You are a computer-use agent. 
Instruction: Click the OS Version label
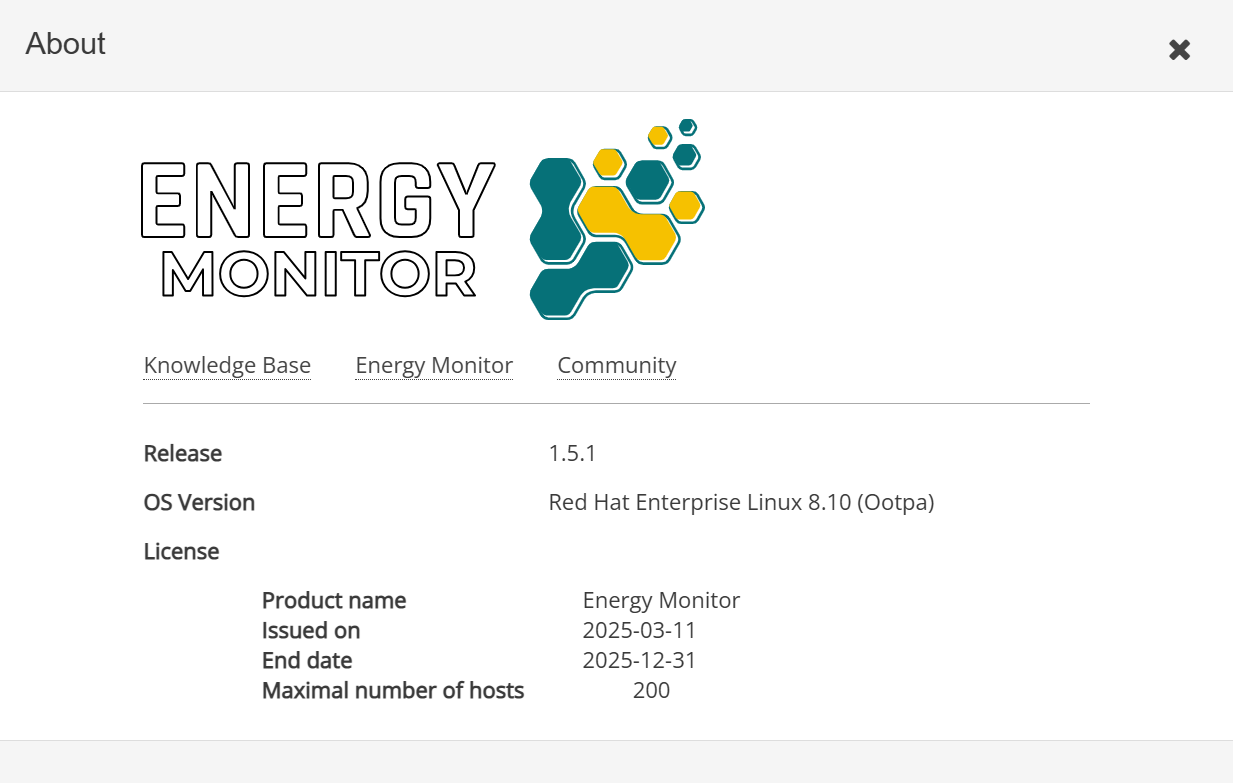click(x=199, y=503)
